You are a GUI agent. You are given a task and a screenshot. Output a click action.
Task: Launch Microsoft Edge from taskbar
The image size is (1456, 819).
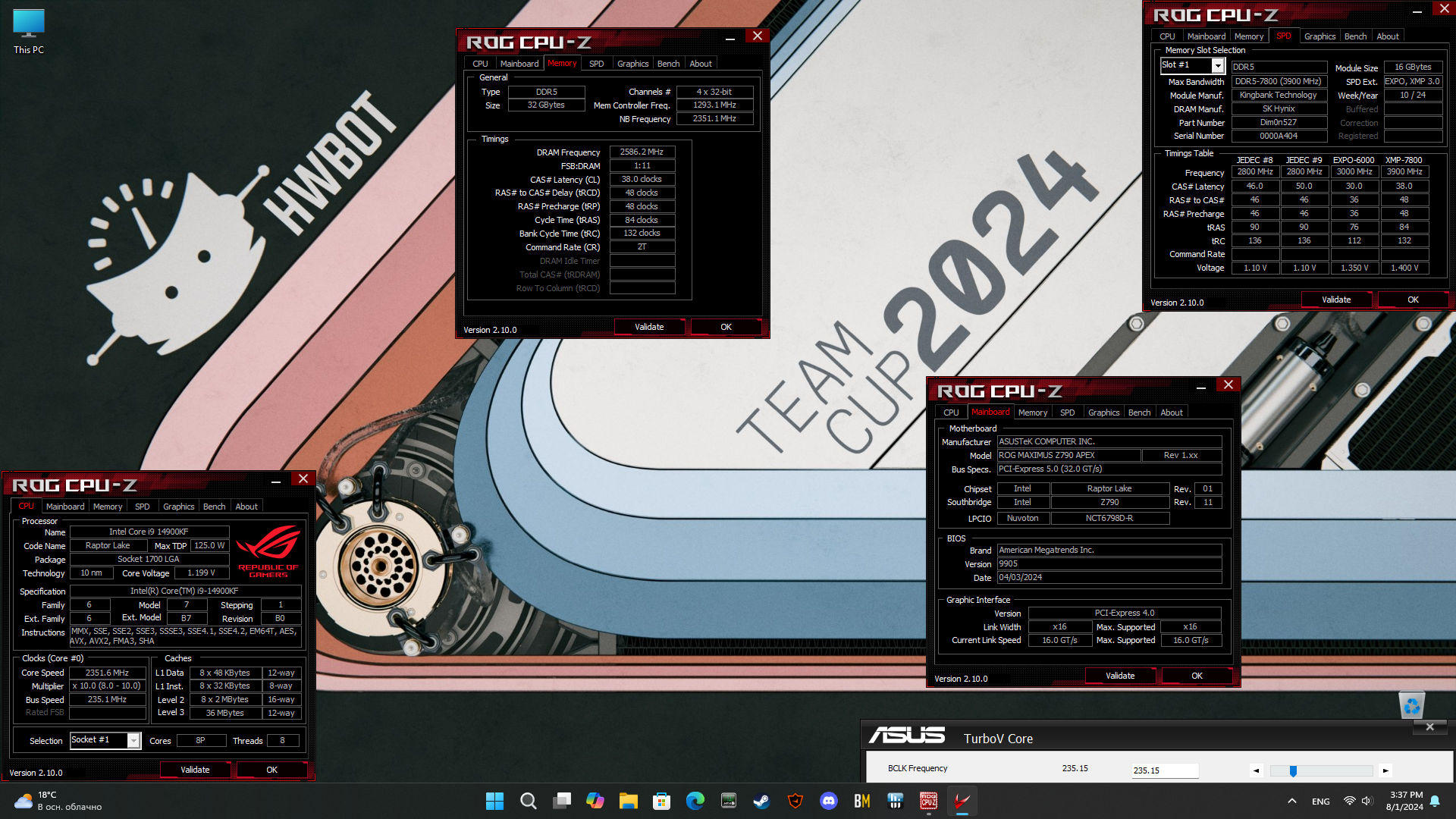click(x=695, y=801)
